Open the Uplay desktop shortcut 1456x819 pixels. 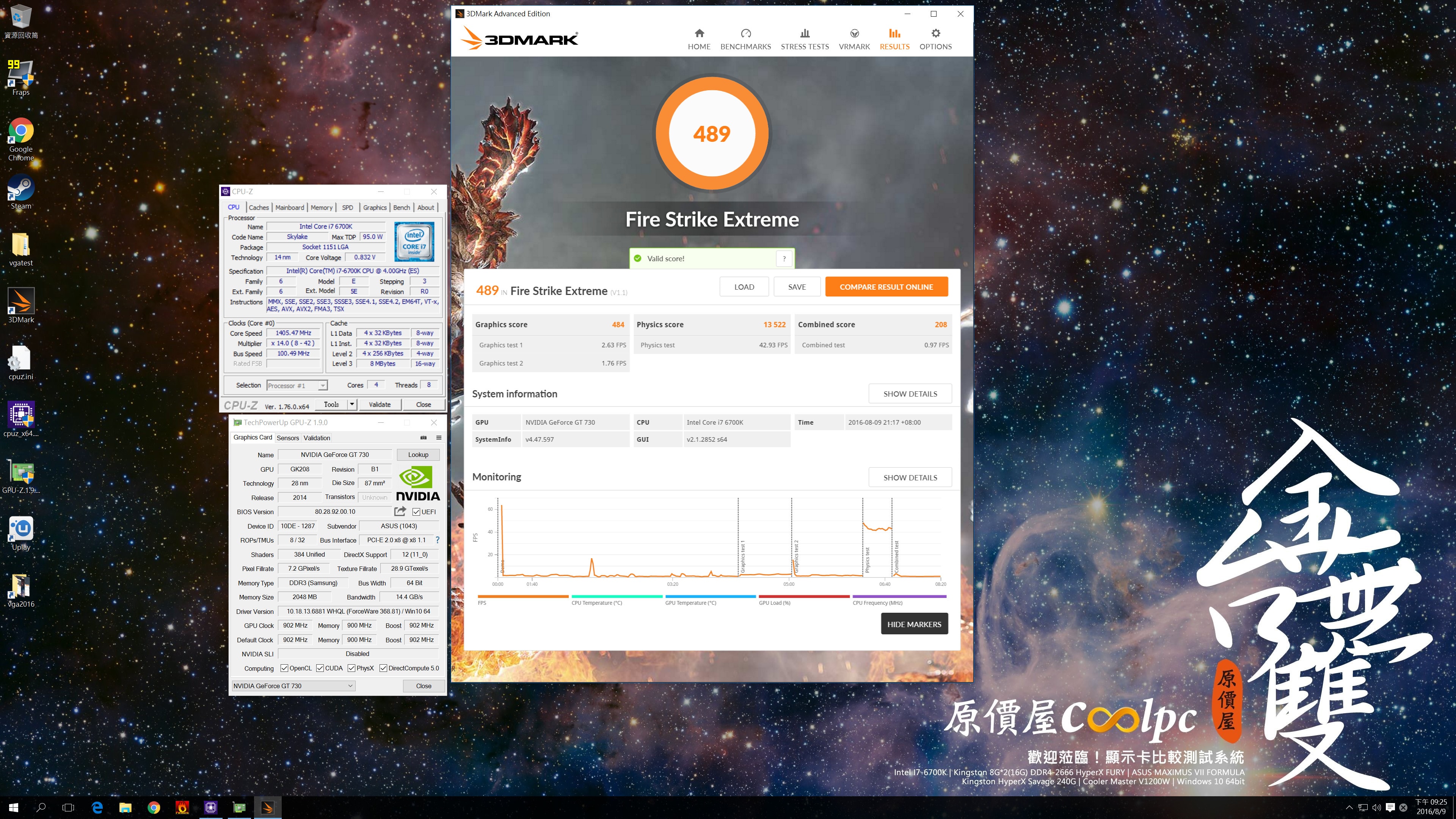click(21, 533)
